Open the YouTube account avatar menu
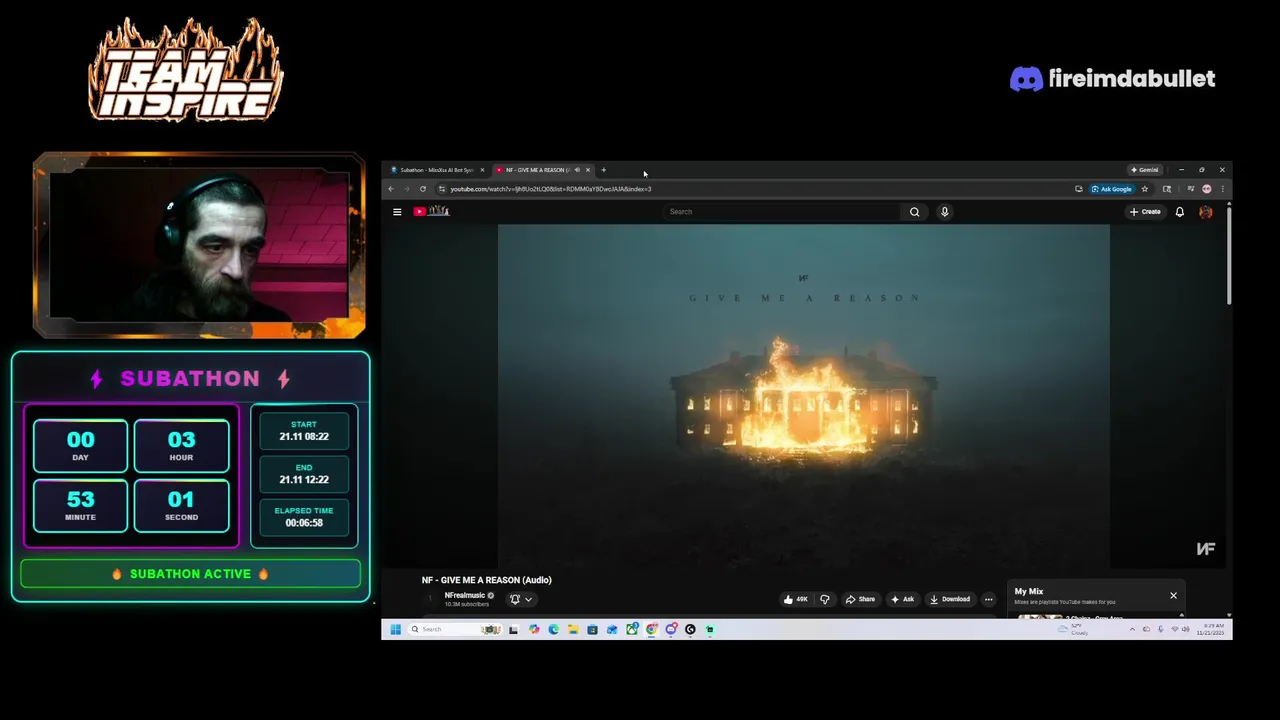This screenshot has width=1280, height=720. [1206, 212]
